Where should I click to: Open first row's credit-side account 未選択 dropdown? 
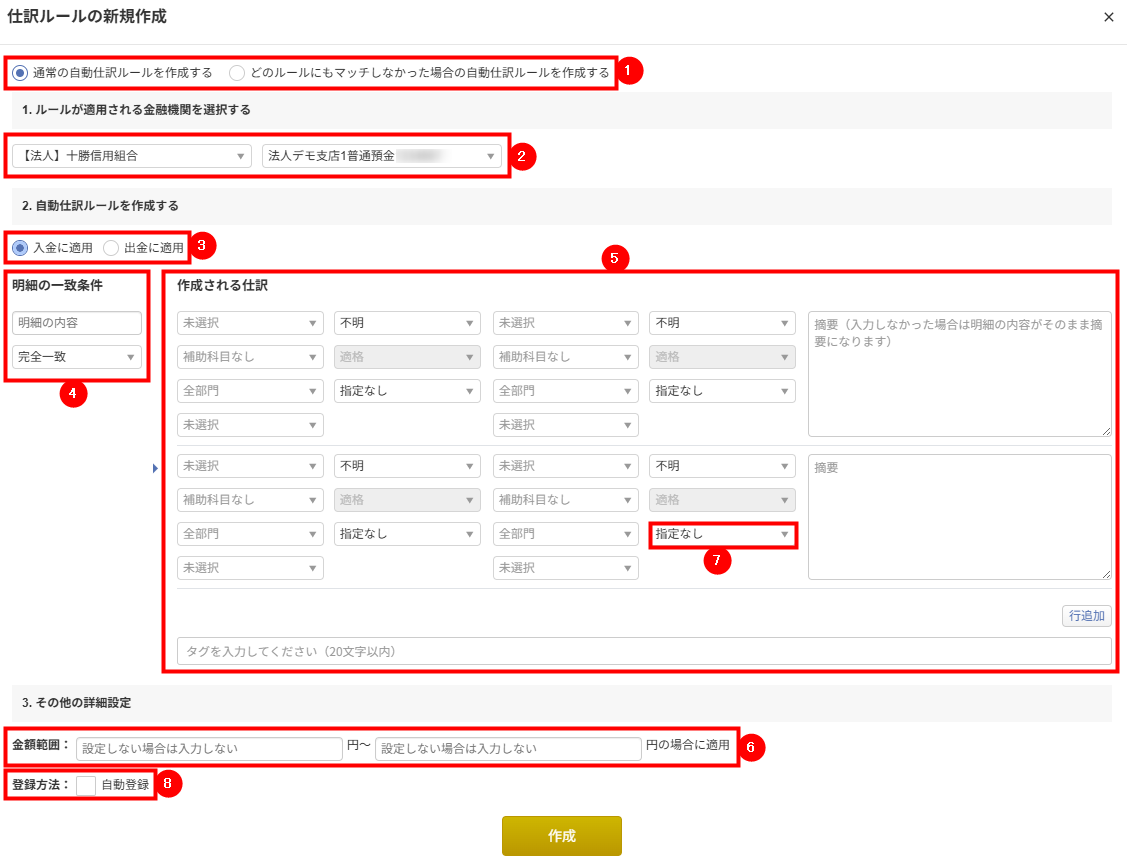click(x=566, y=323)
